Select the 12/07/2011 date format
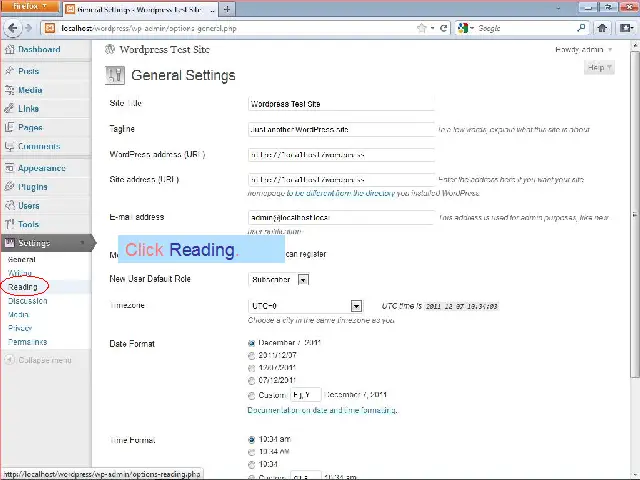Screen dimensions: 640x480 pyautogui.click(x=251, y=368)
